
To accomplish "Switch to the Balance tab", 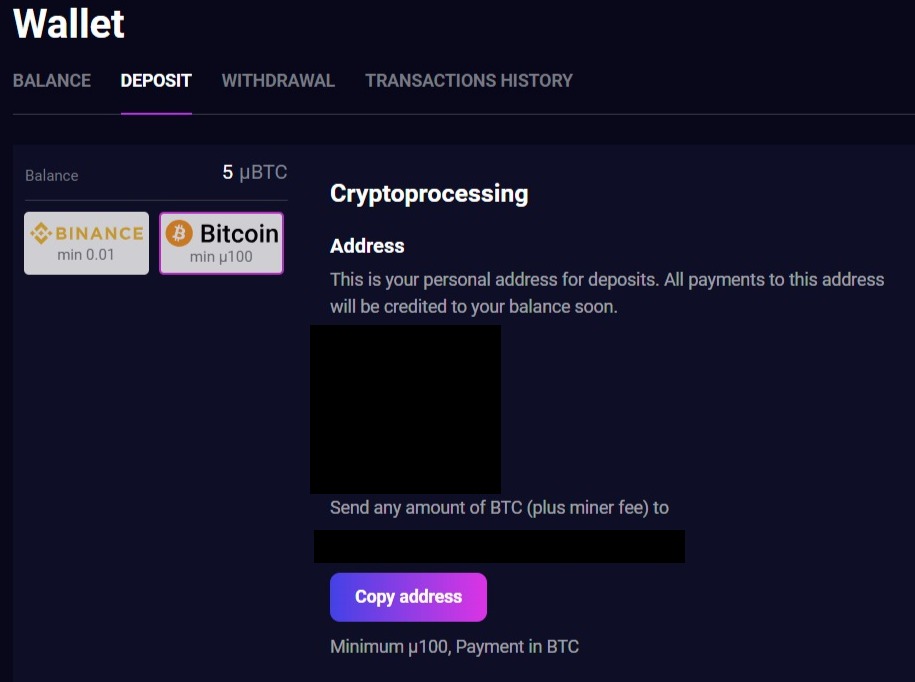I will (52, 81).
